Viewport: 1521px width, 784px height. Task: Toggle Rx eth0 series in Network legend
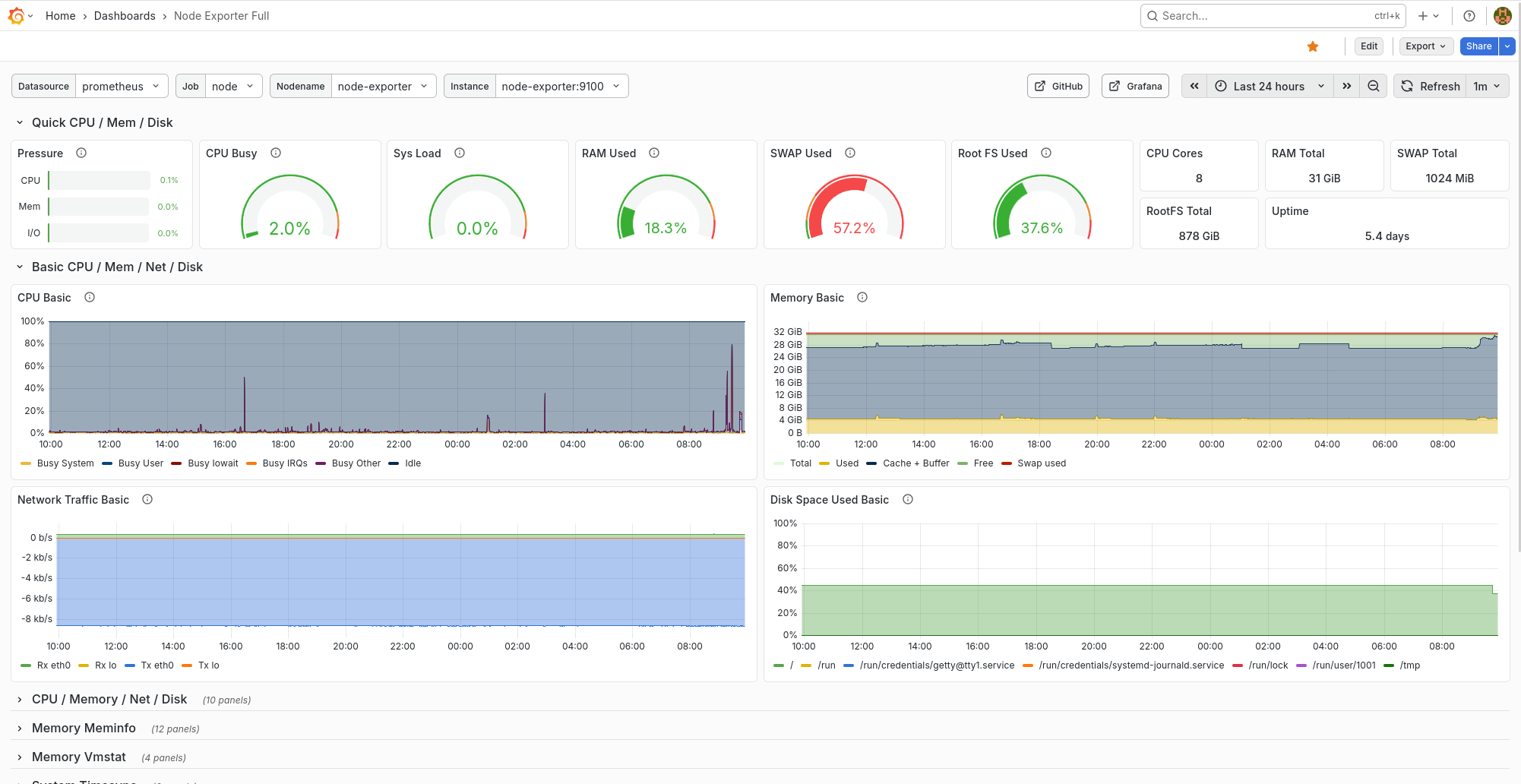pyautogui.click(x=53, y=665)
